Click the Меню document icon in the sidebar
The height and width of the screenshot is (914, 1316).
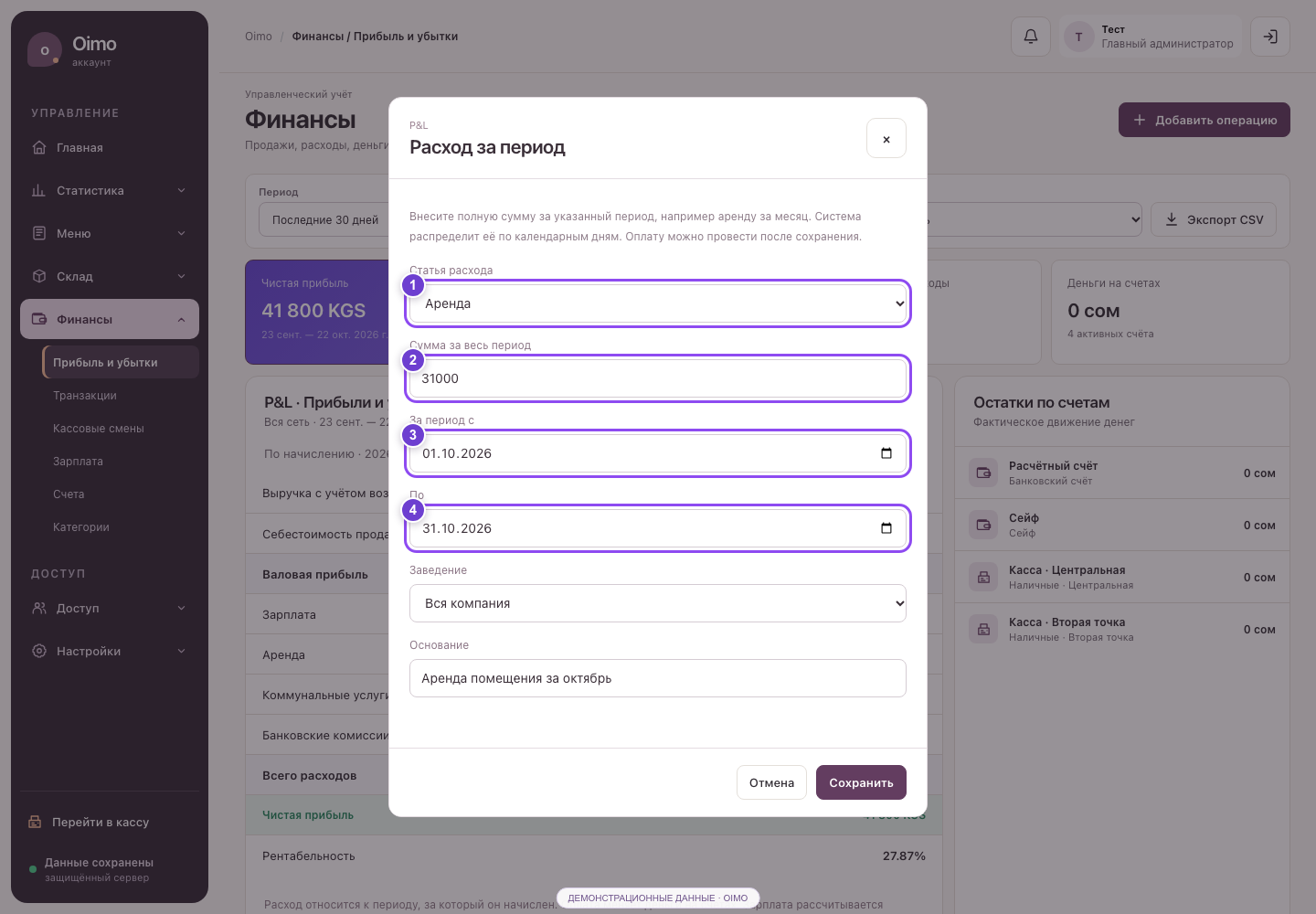pyautogui.click(x=39, y=233)
